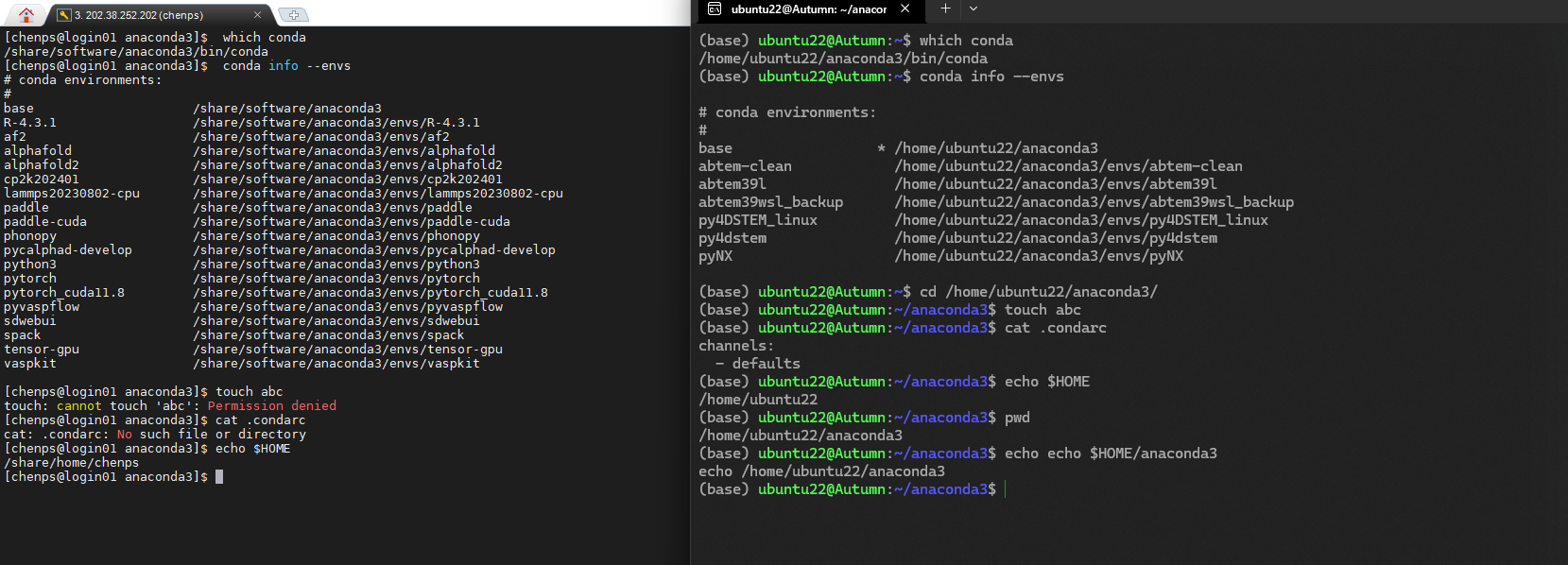Open a new session tab in chenps window
The image size is (1568, 565).
[294, 15]
